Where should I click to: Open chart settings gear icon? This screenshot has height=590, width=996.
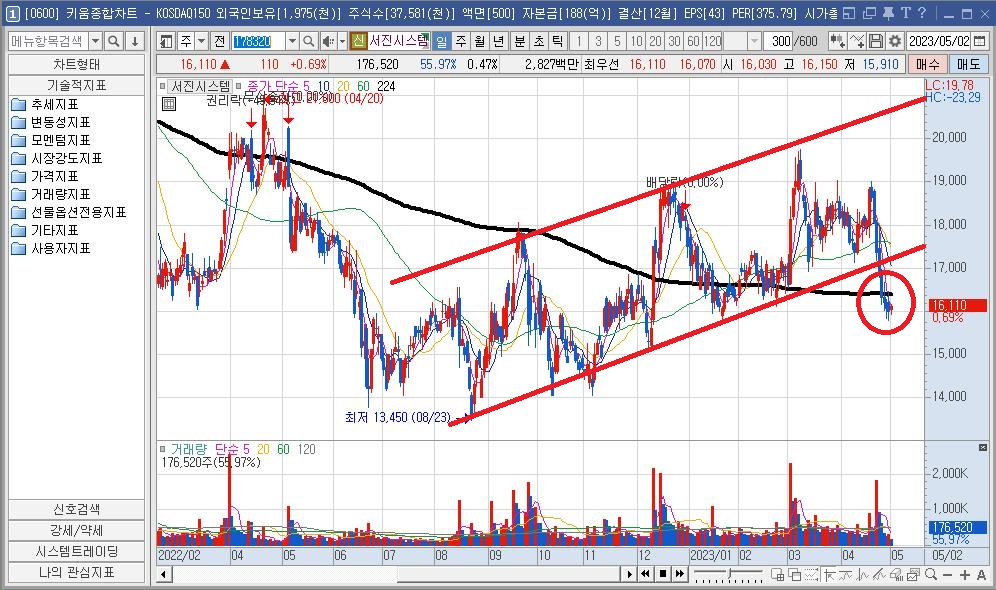point(894,42)
